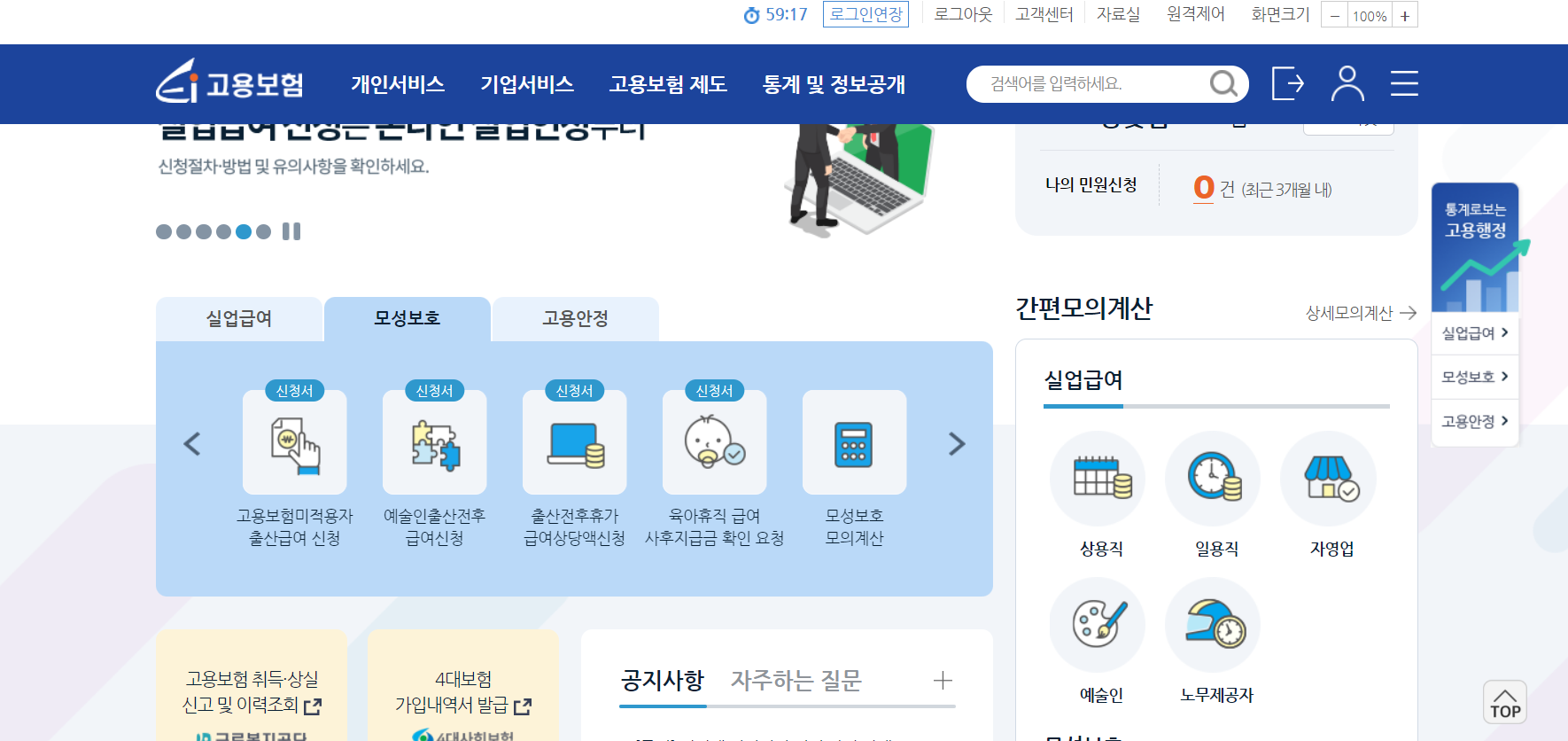
Task: Open 상세모의계산 arrow link
Action: tap(1362, 313)
